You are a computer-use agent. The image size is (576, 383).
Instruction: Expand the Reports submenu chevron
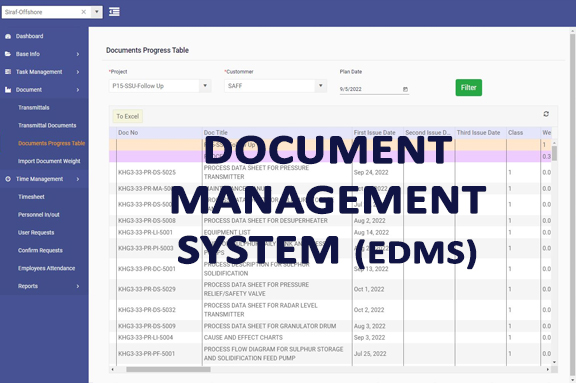coord(78,286)
